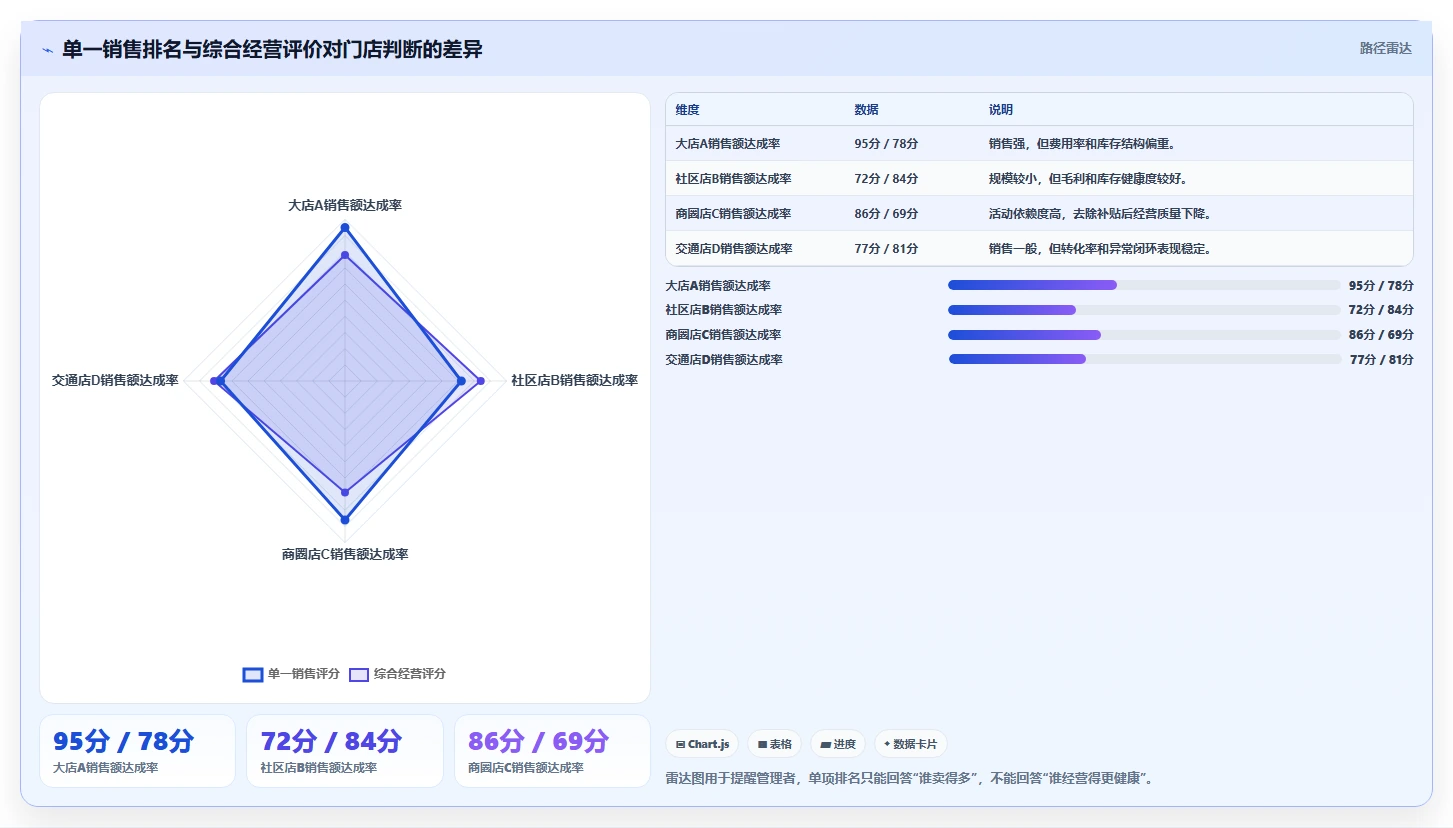Click description 销售强，但费用率和库存结构偏重。
1453x828 pixels.
(1085, 144)
